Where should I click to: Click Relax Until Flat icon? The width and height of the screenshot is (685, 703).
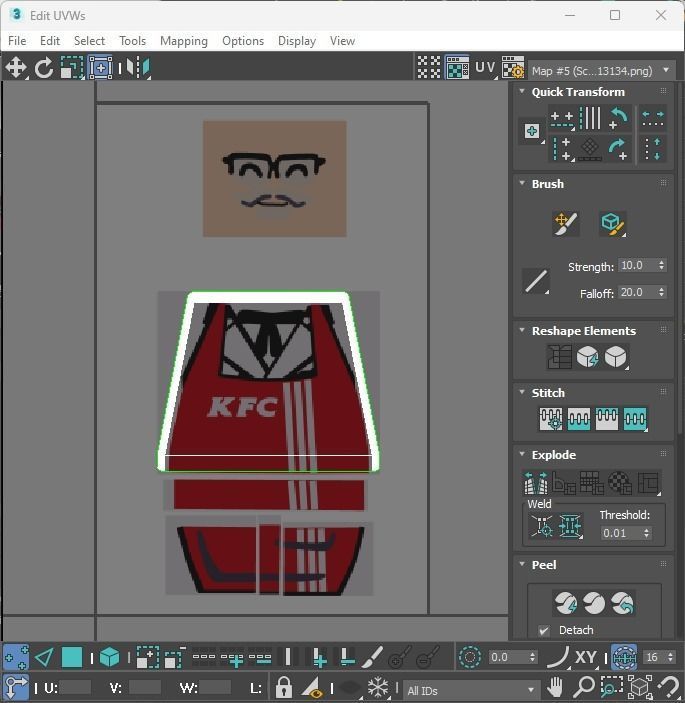pyautogui.click(x=587, y=357)
